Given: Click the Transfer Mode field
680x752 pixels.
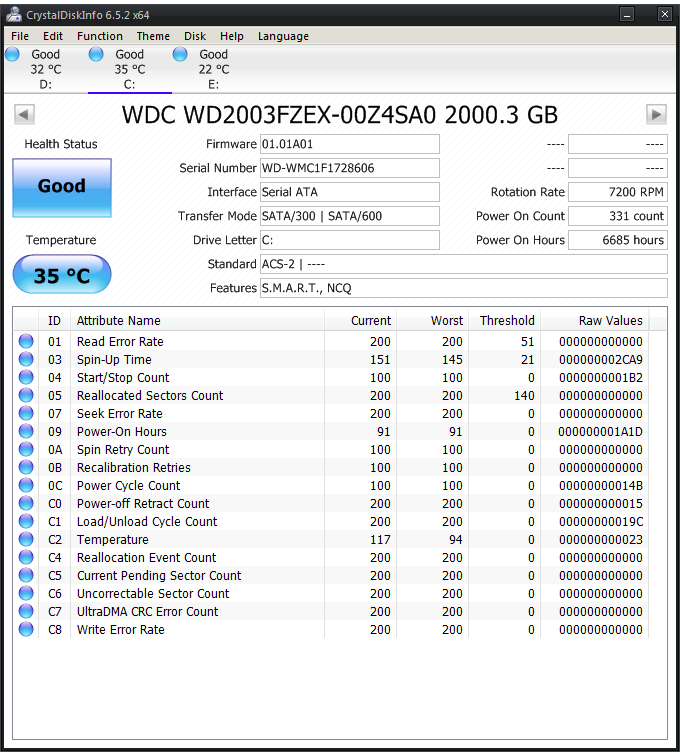Looking at the screenshot, I should coord(350,216).
